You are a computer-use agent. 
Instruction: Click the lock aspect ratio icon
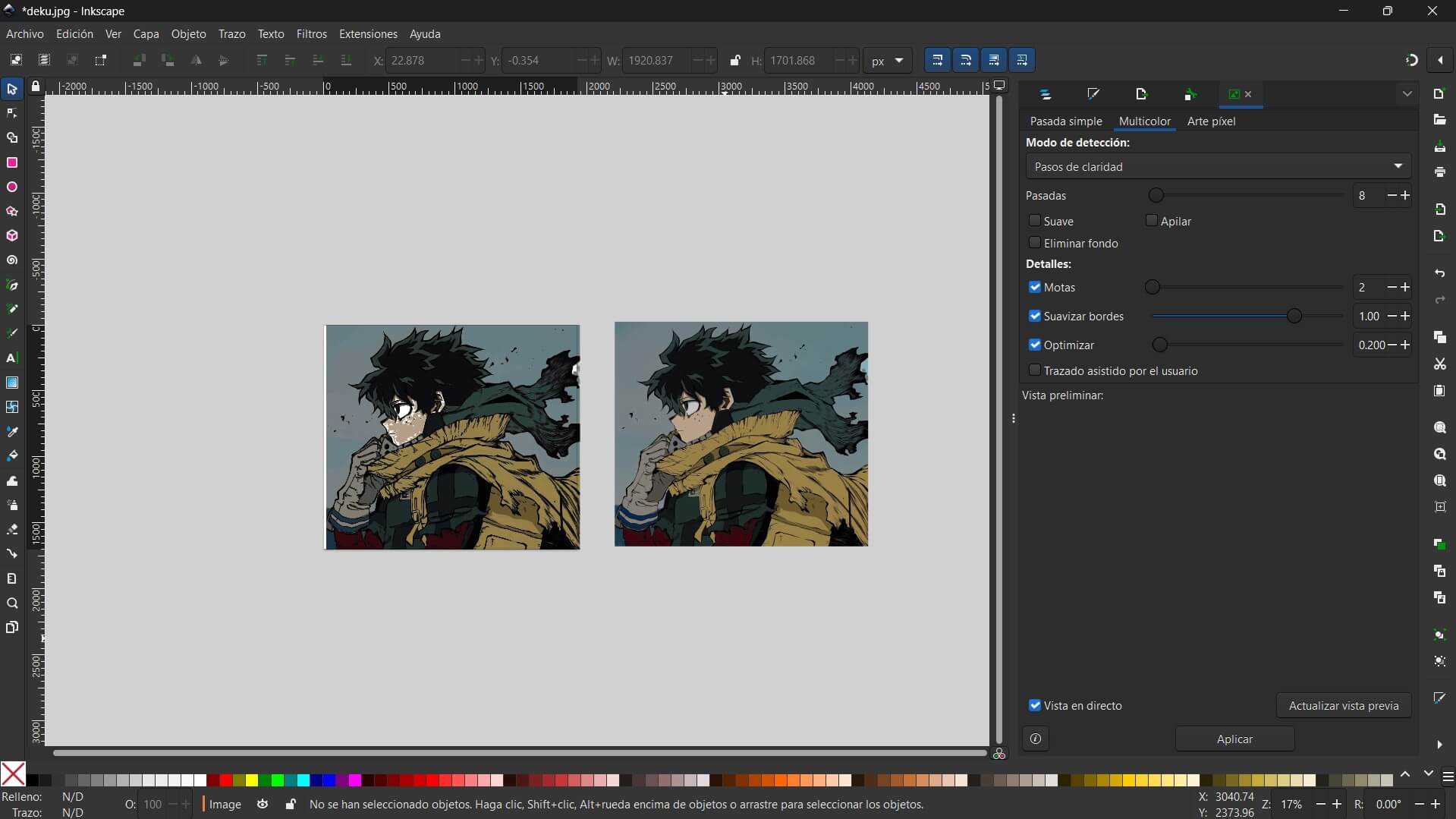coord(734,61)
